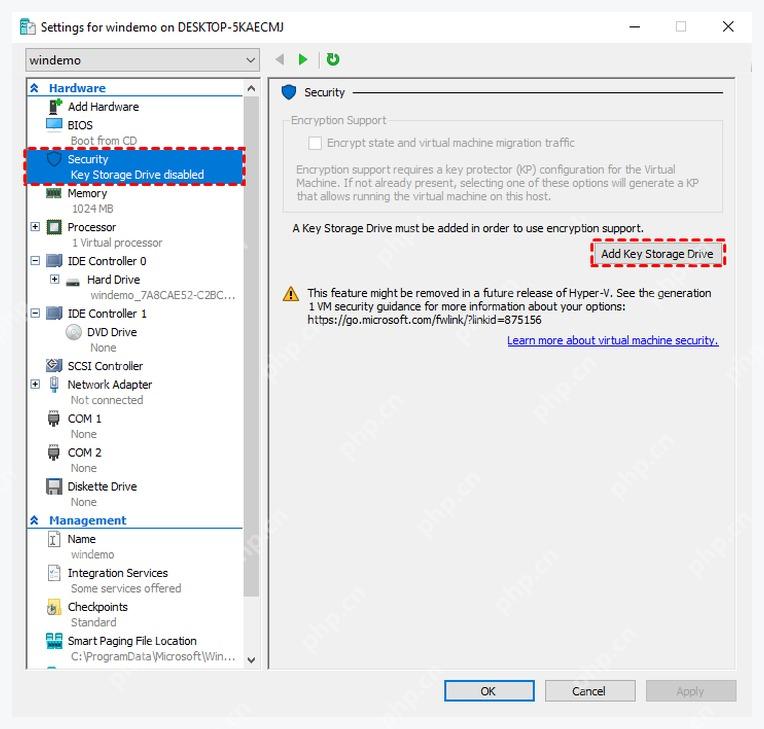This screenshot has height=729, width=764.
Task: Select the Diskette Drive floppy icon
Action: (54, 486)
